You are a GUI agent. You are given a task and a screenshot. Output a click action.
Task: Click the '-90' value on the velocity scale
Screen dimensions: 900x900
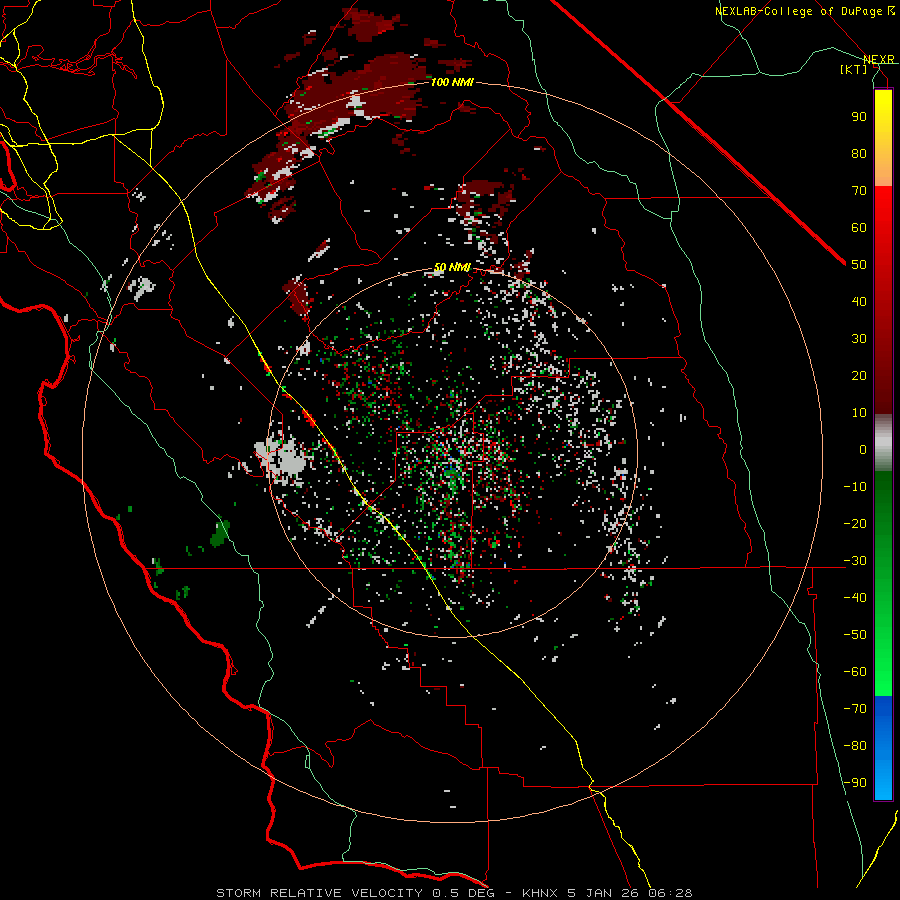855,783
